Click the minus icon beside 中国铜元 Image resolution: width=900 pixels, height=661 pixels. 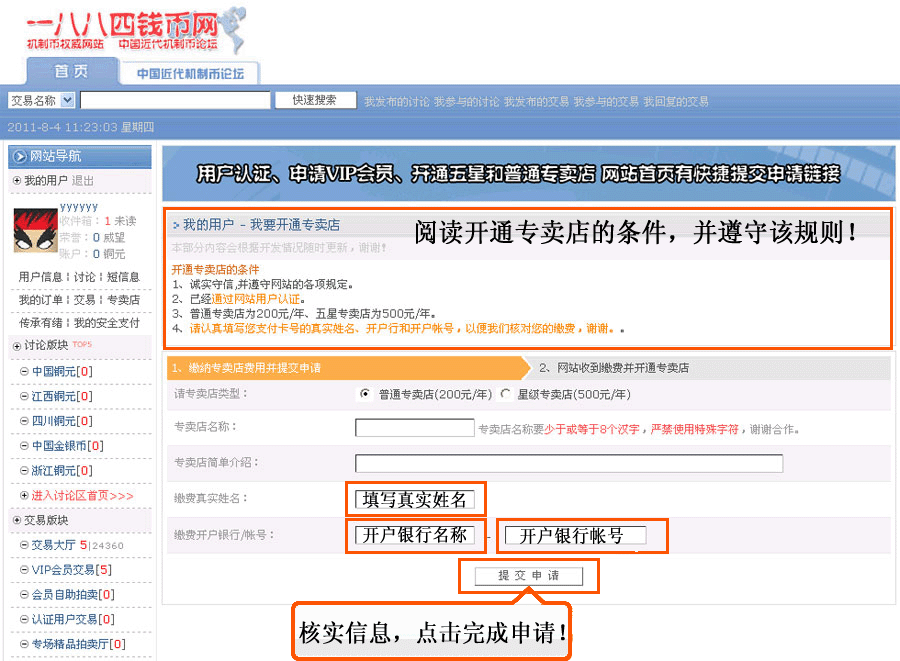[24, 372]
